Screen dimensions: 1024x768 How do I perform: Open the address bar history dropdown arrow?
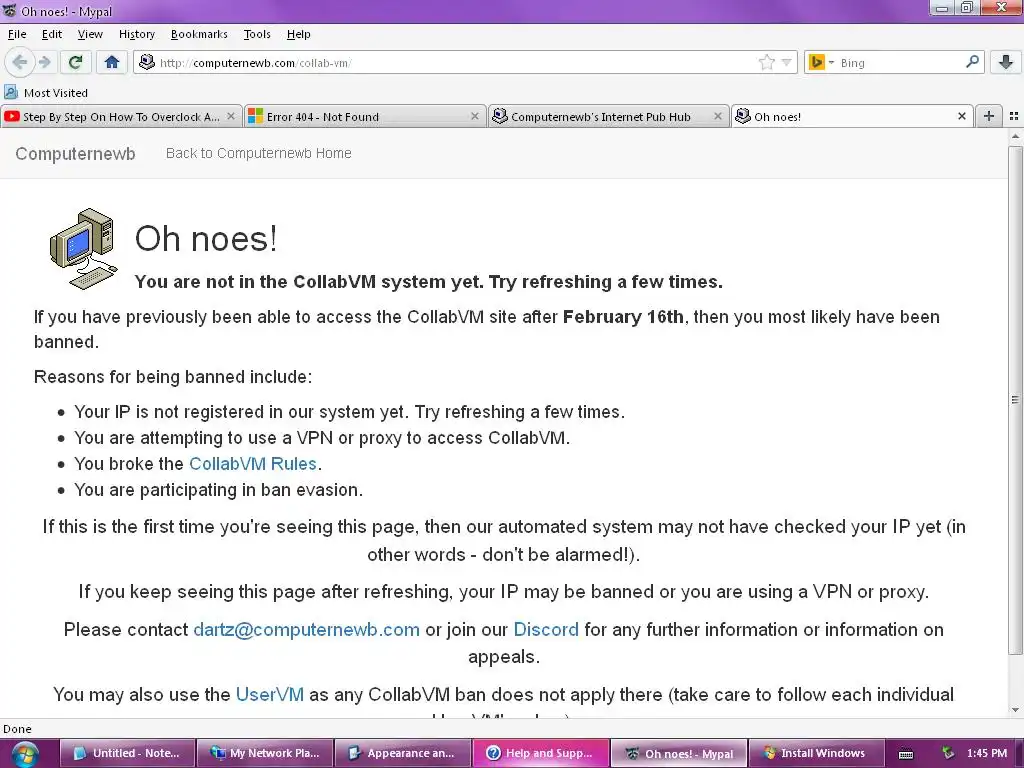(786, 63)
